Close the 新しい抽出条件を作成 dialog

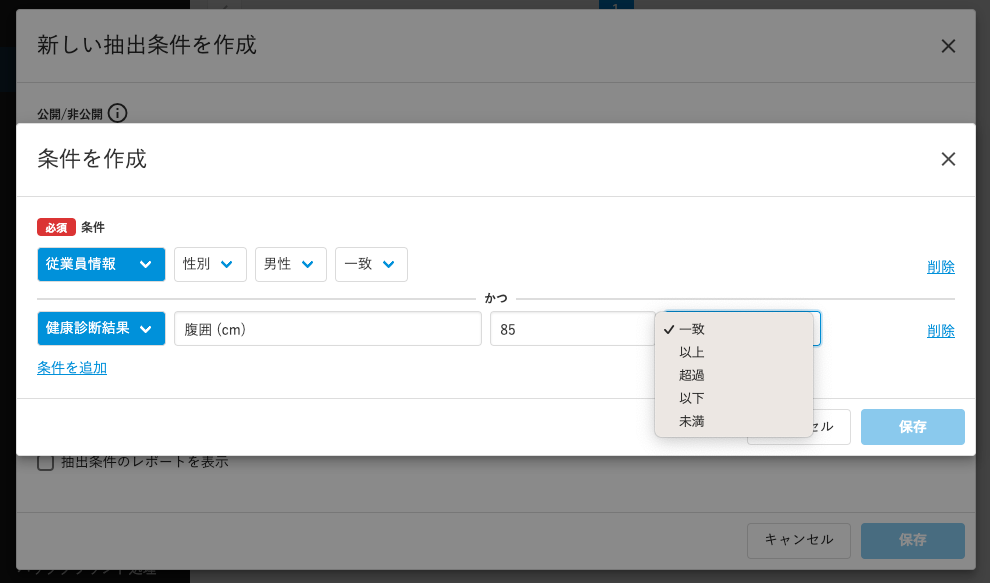point(948,46)
